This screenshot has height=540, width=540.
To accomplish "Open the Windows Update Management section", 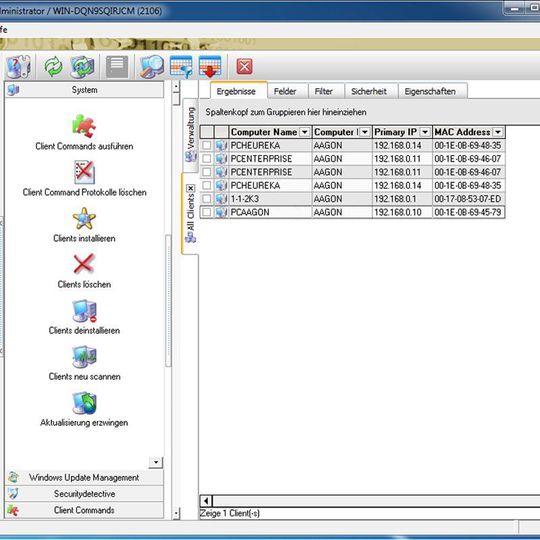I will pyautogui.click(x=84, y=477).
